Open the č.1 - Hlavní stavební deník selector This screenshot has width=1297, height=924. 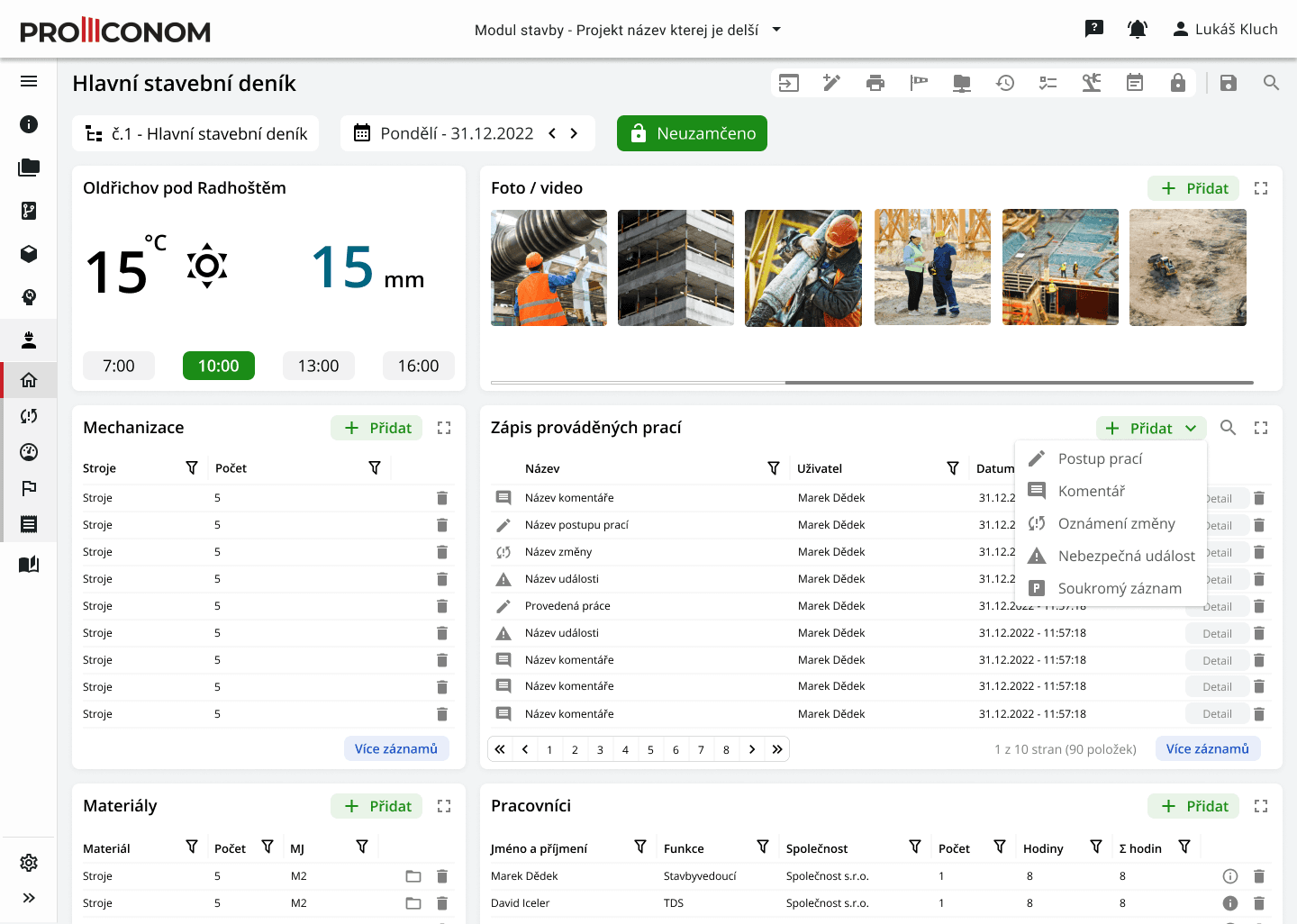point(195,133)
